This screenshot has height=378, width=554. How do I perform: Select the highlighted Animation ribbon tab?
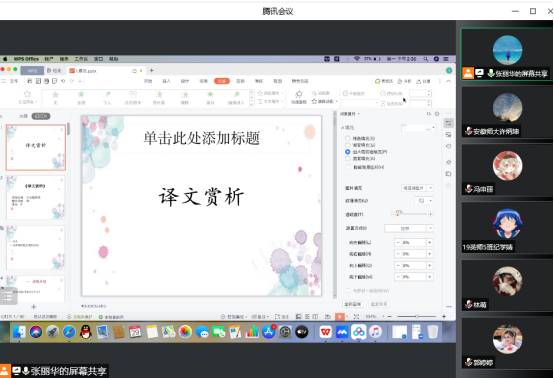pos(222,81)
